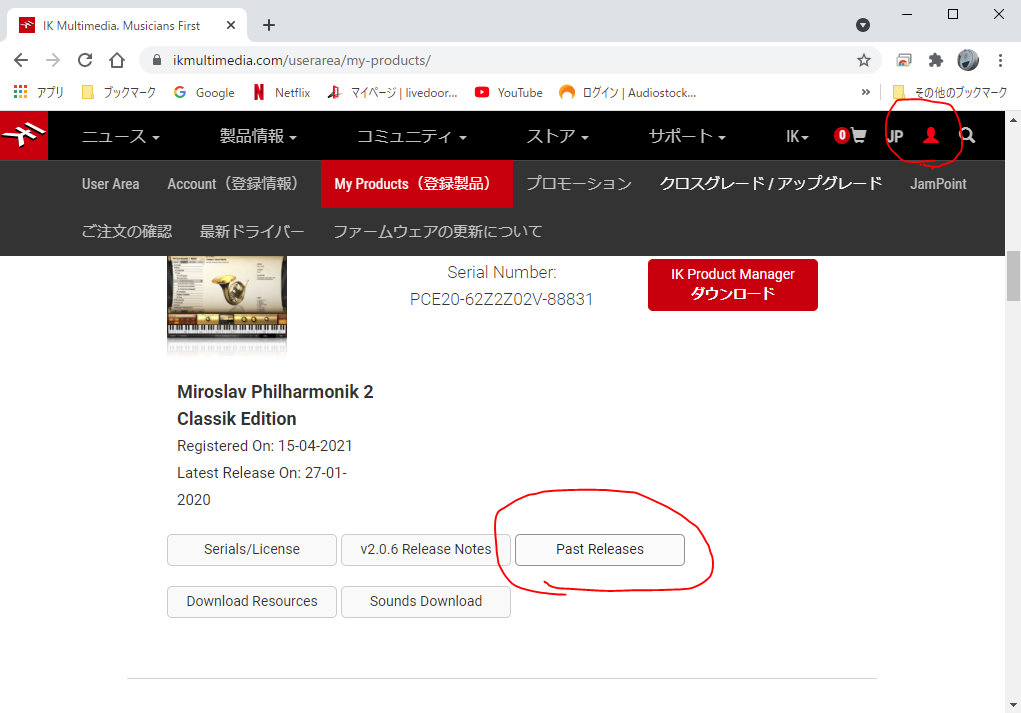Click the user account icon
The height and width of the screenshot is (713, 1021).
[x=931, y=135]
